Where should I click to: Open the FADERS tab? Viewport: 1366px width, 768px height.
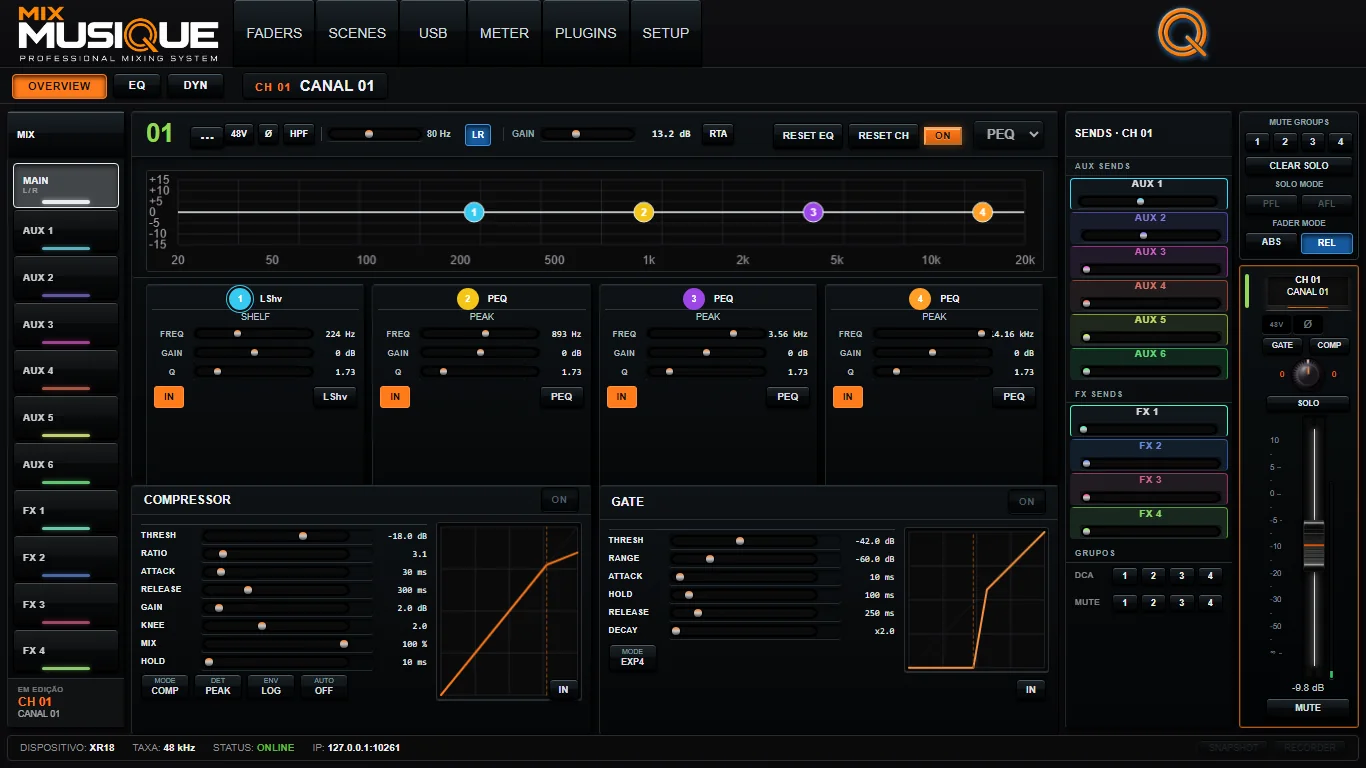point(274,33)
